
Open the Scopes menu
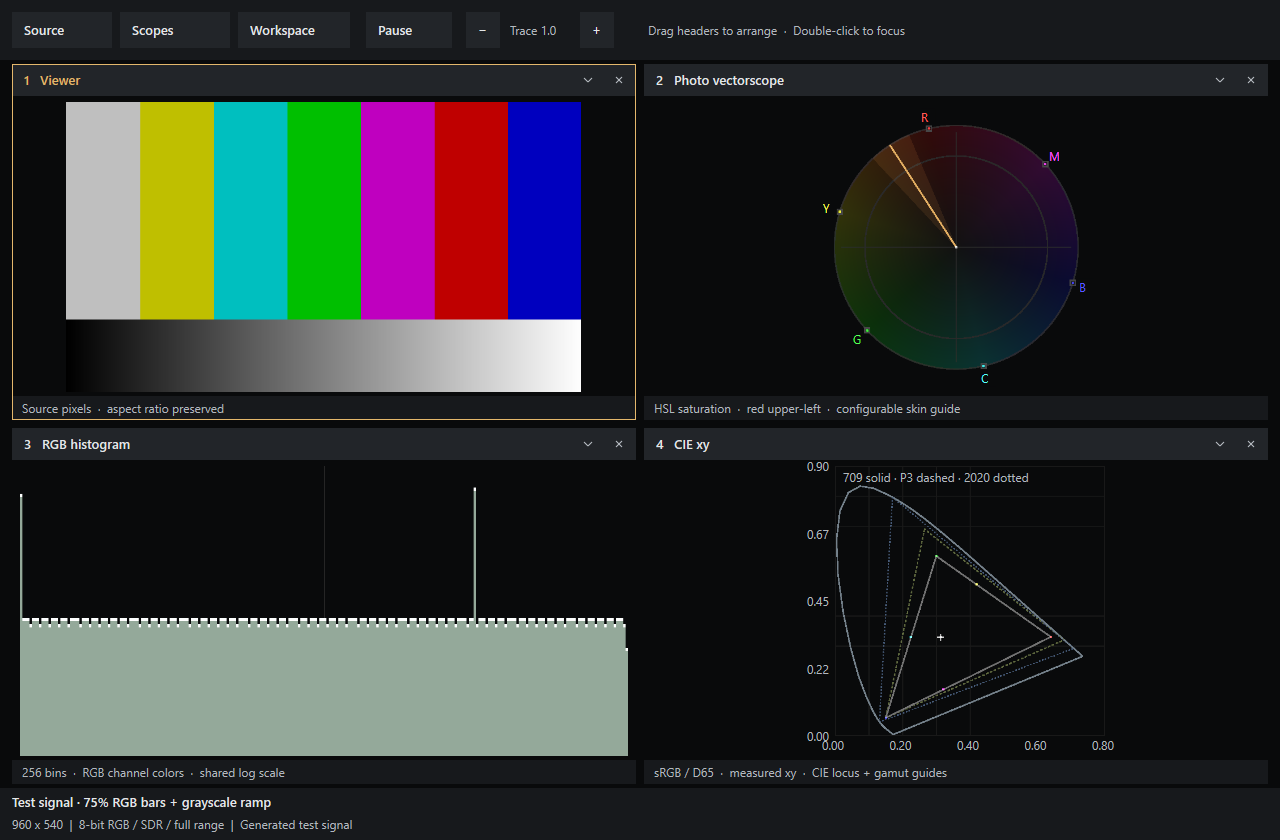coord(175,30)
